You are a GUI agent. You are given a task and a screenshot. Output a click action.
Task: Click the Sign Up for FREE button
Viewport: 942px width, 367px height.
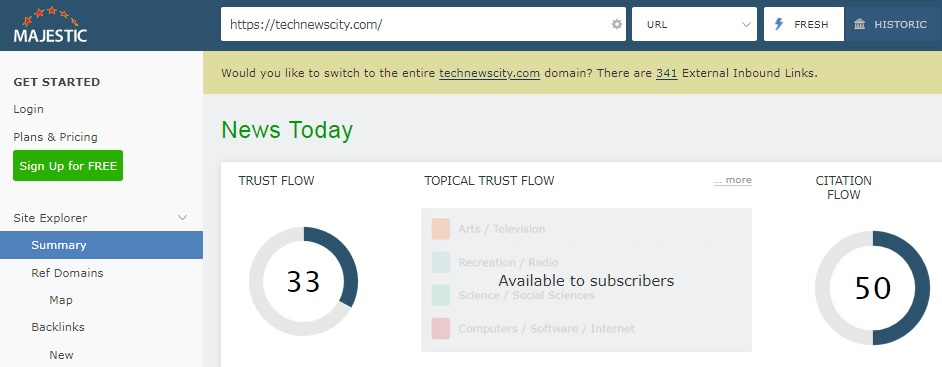pos(68,166)
